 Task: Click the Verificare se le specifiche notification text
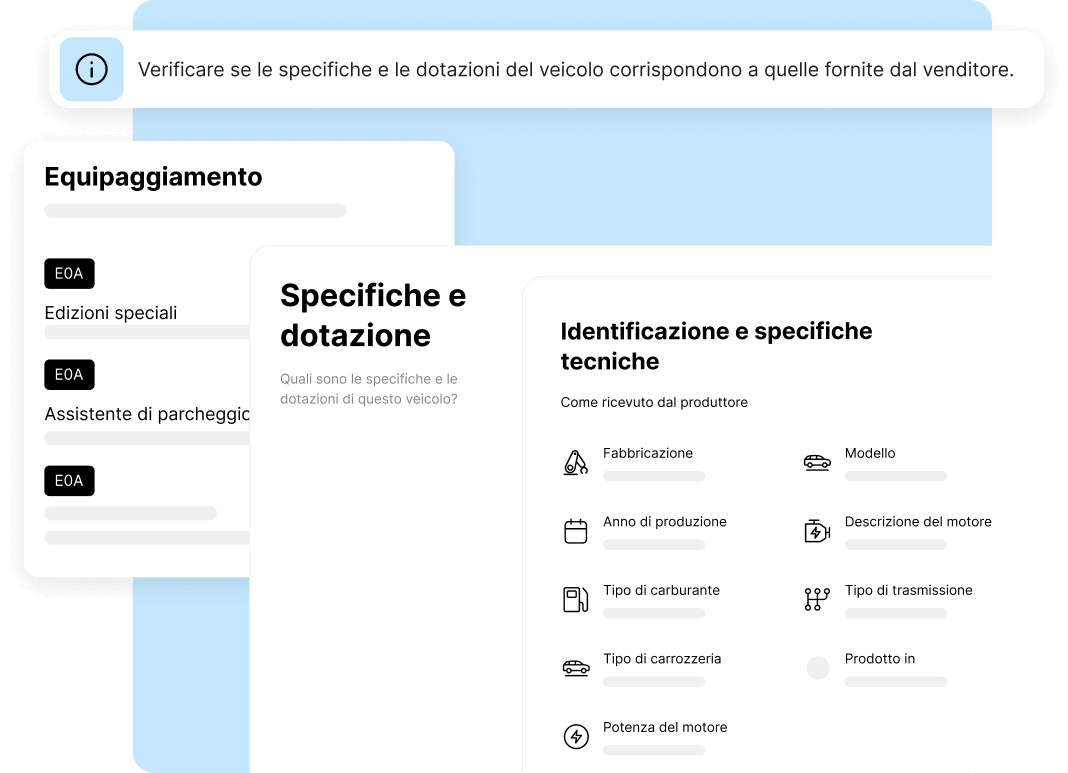click(x=575, y=70)
